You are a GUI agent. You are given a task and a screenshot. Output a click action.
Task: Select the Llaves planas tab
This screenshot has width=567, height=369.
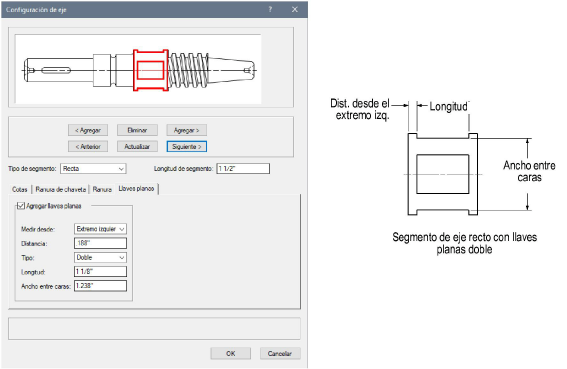(137, 188)
